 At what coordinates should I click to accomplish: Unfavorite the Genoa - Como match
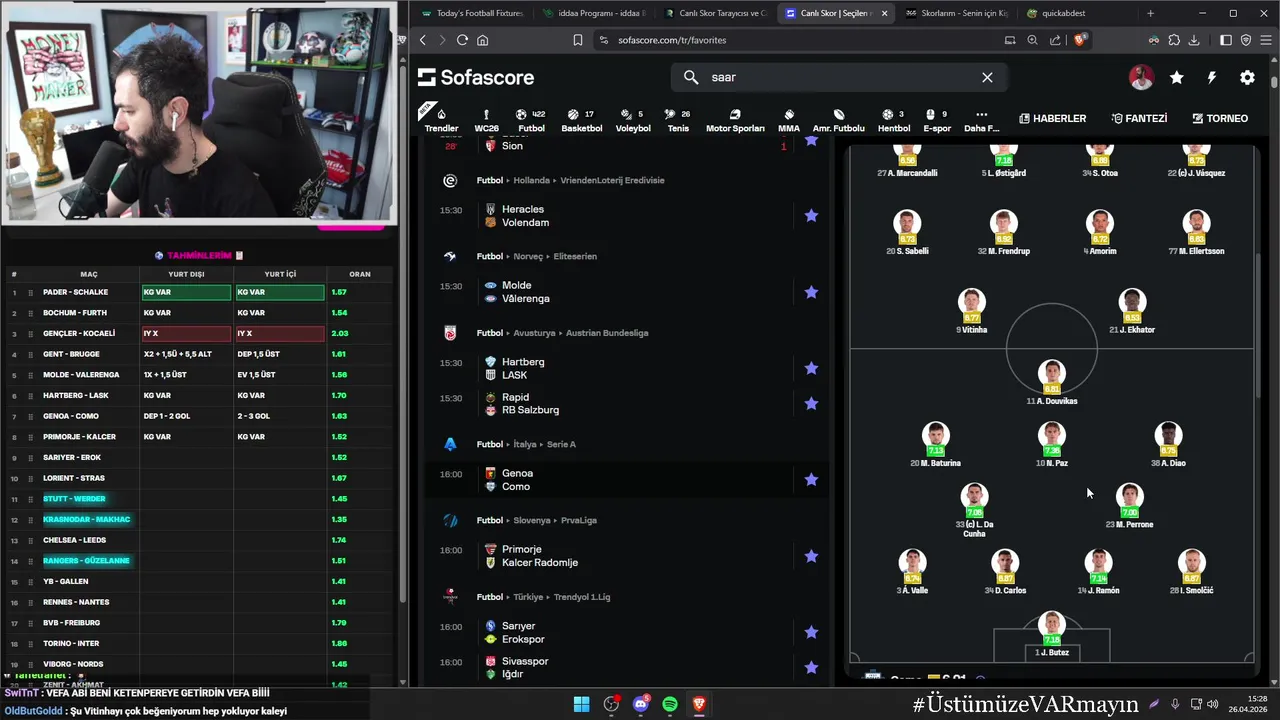[811, 479]
